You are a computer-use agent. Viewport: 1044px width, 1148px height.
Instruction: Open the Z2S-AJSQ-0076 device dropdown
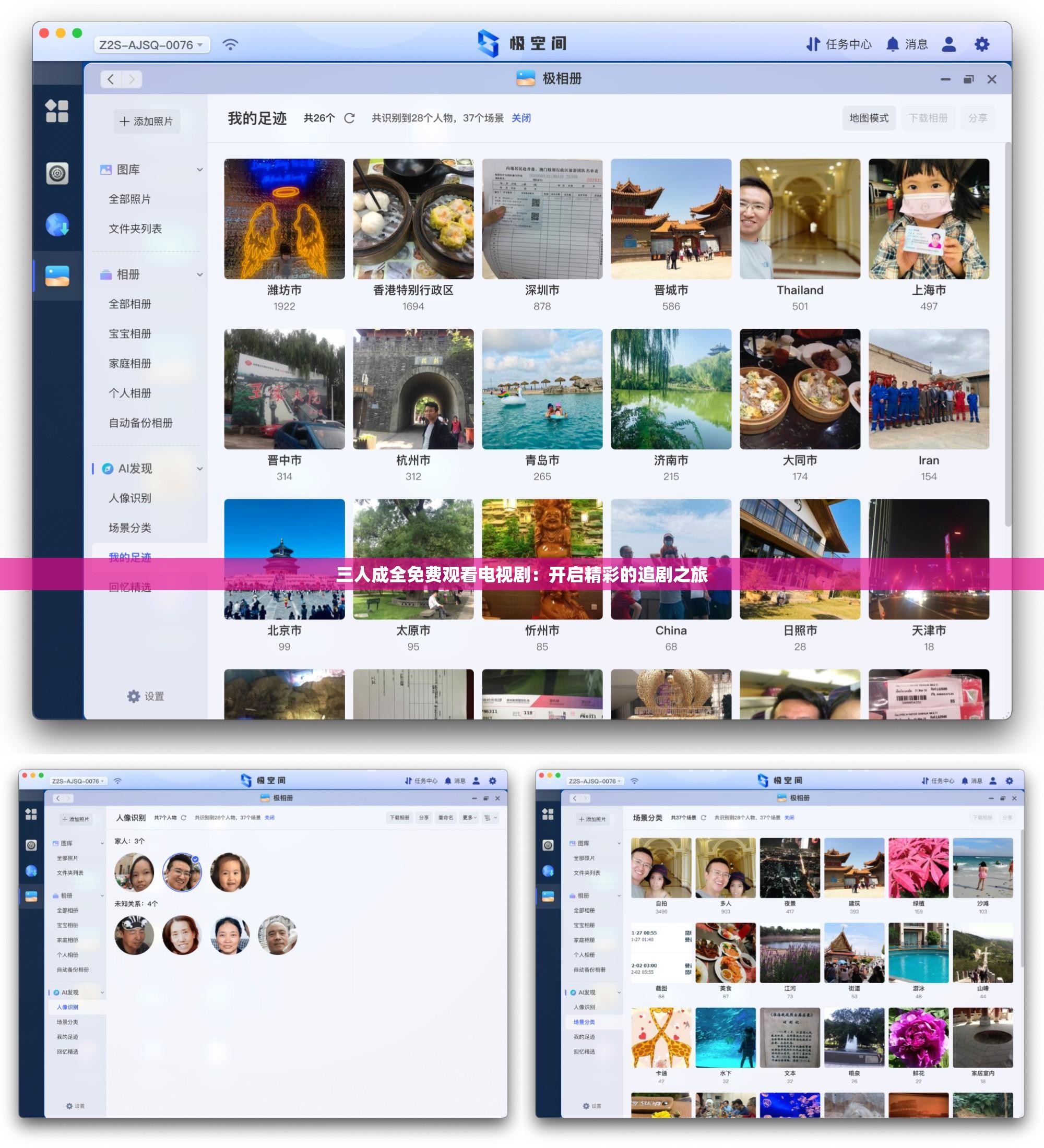tap(151, 45)
